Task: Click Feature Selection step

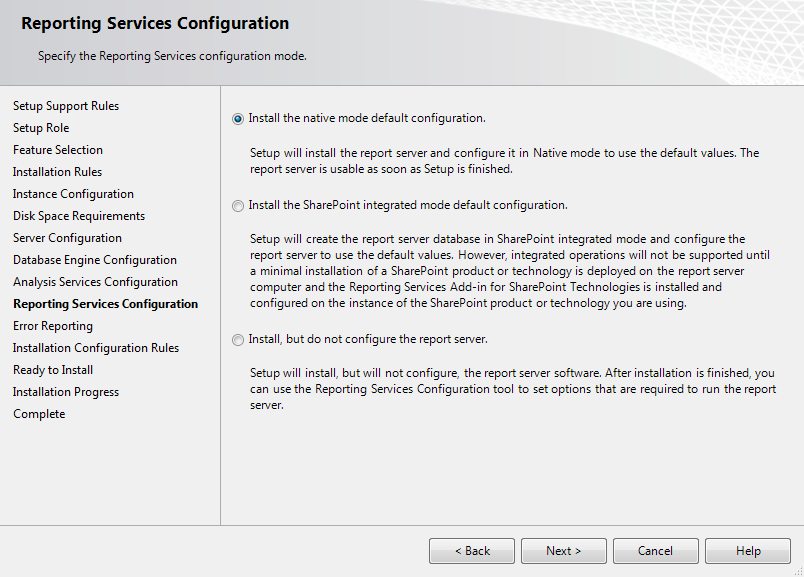Action: (x=58, y=150)
